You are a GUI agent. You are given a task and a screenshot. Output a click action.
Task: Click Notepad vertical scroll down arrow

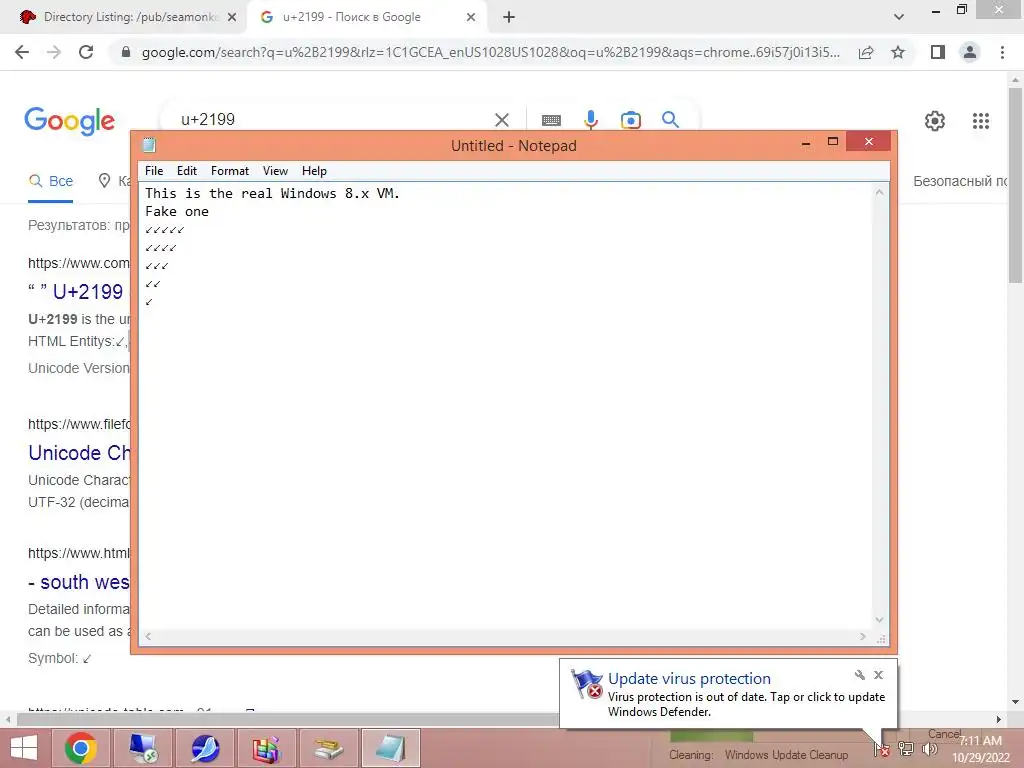pos(880,620)
